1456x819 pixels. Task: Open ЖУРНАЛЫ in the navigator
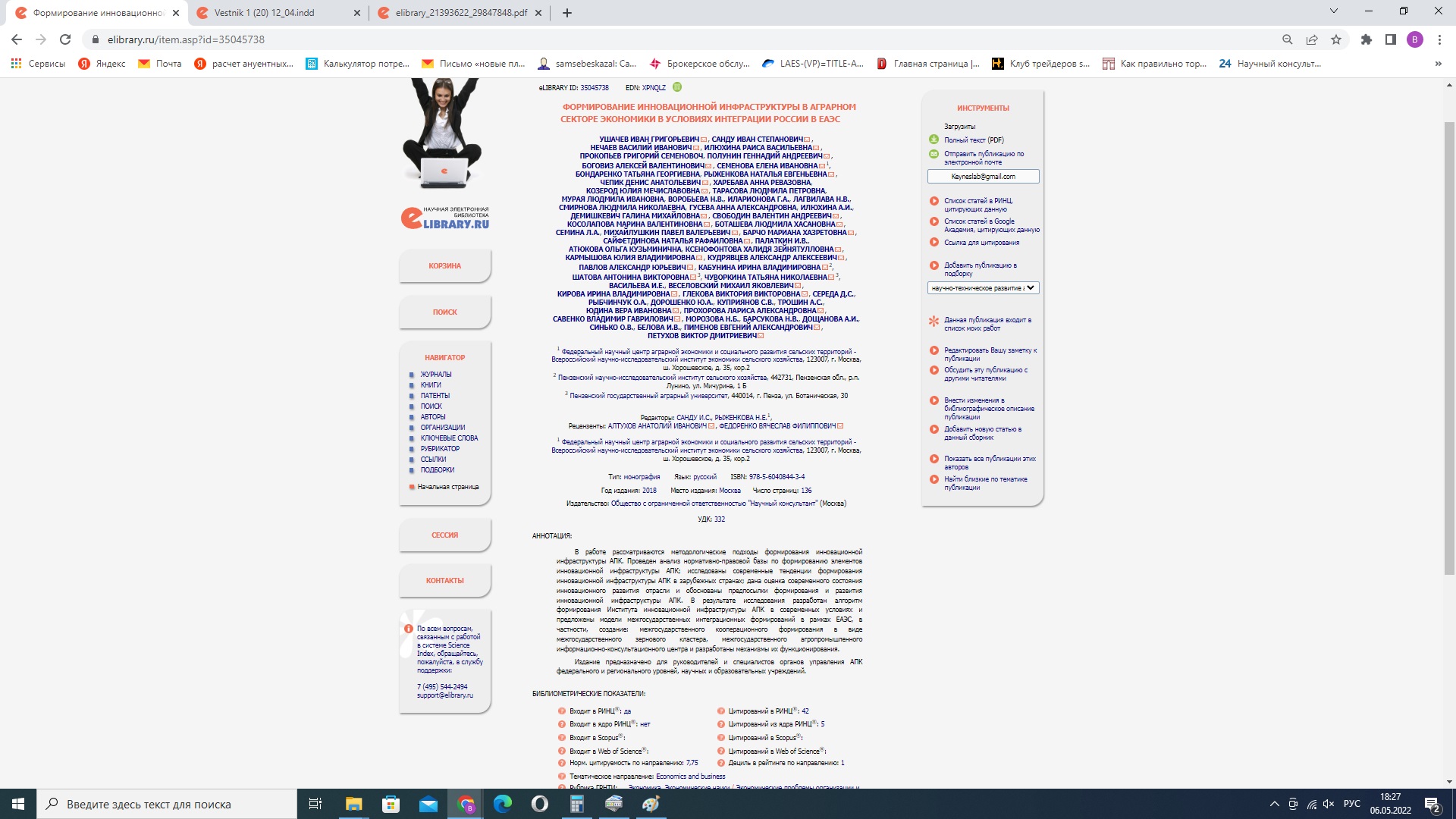[436, 375]
